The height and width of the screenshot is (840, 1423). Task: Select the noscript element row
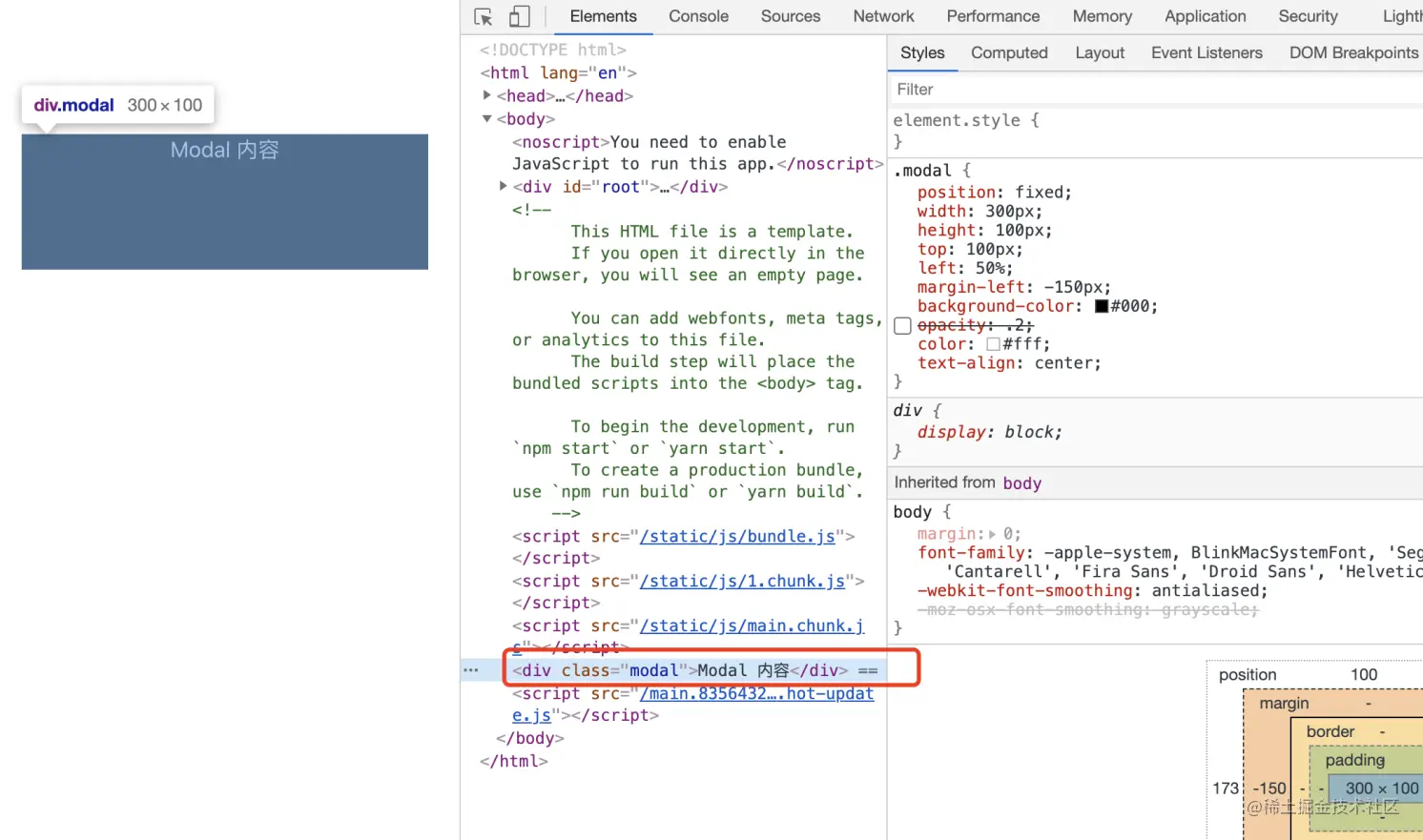697,153
